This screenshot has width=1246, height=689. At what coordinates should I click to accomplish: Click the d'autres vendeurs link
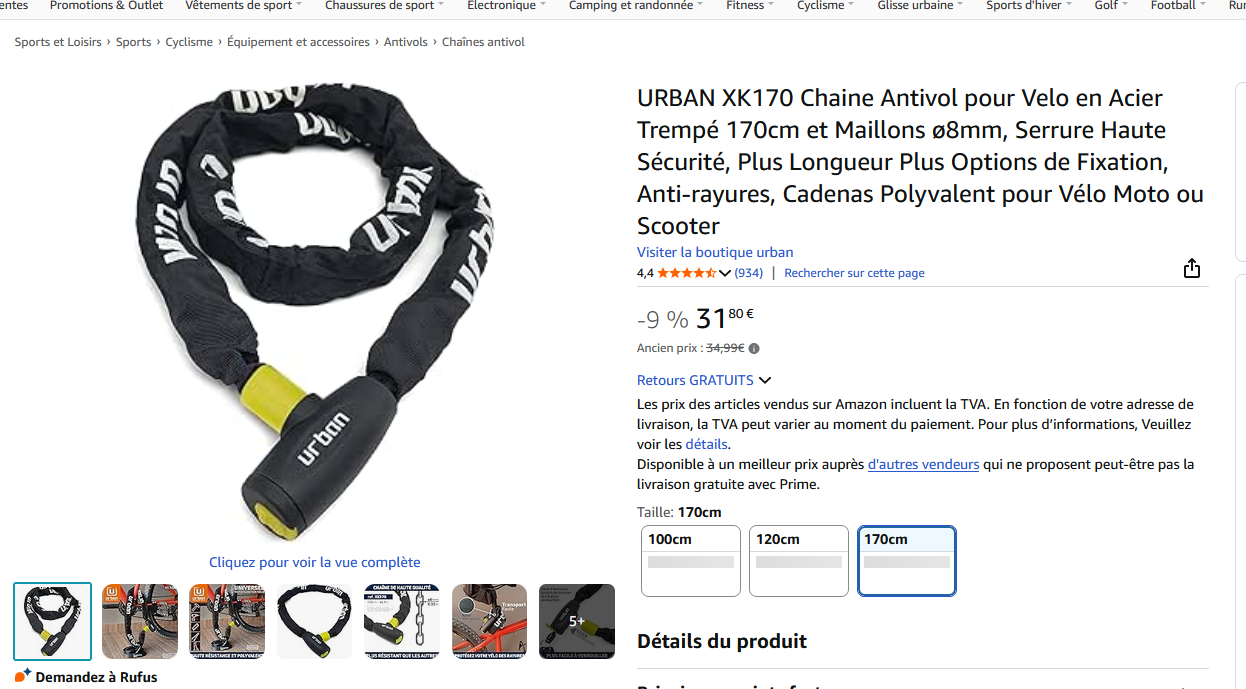[923, 464]
